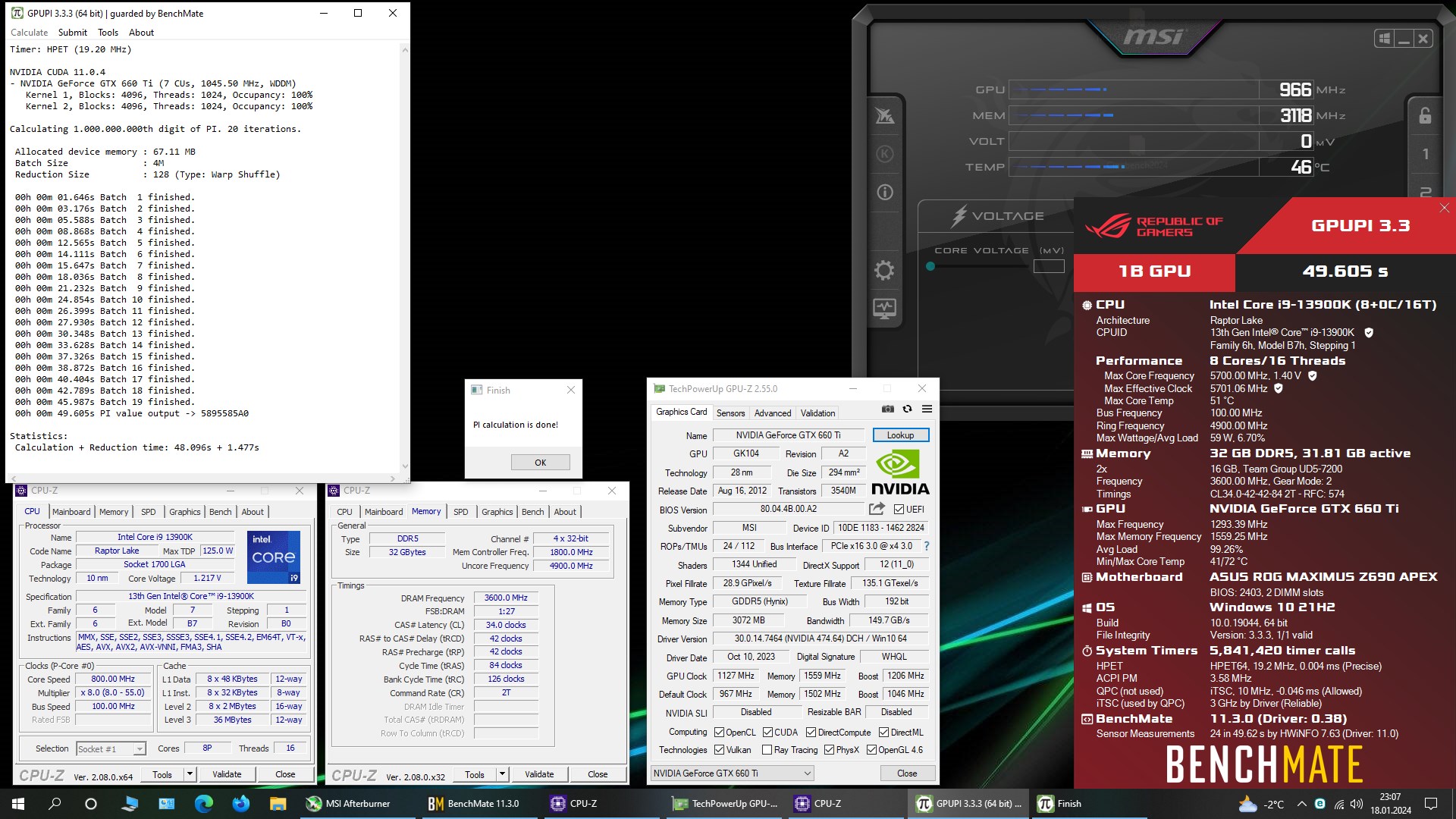Screen dimensions: 1456x819
Task: Open the Mainboard tab in left CPU-Z window
Action: point(71,512)
